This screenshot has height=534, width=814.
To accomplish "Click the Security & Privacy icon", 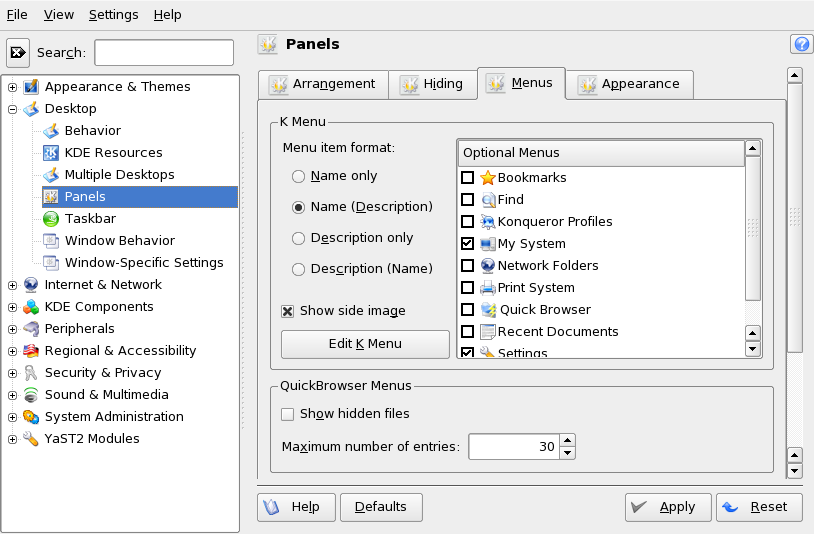I will [31, 372].
